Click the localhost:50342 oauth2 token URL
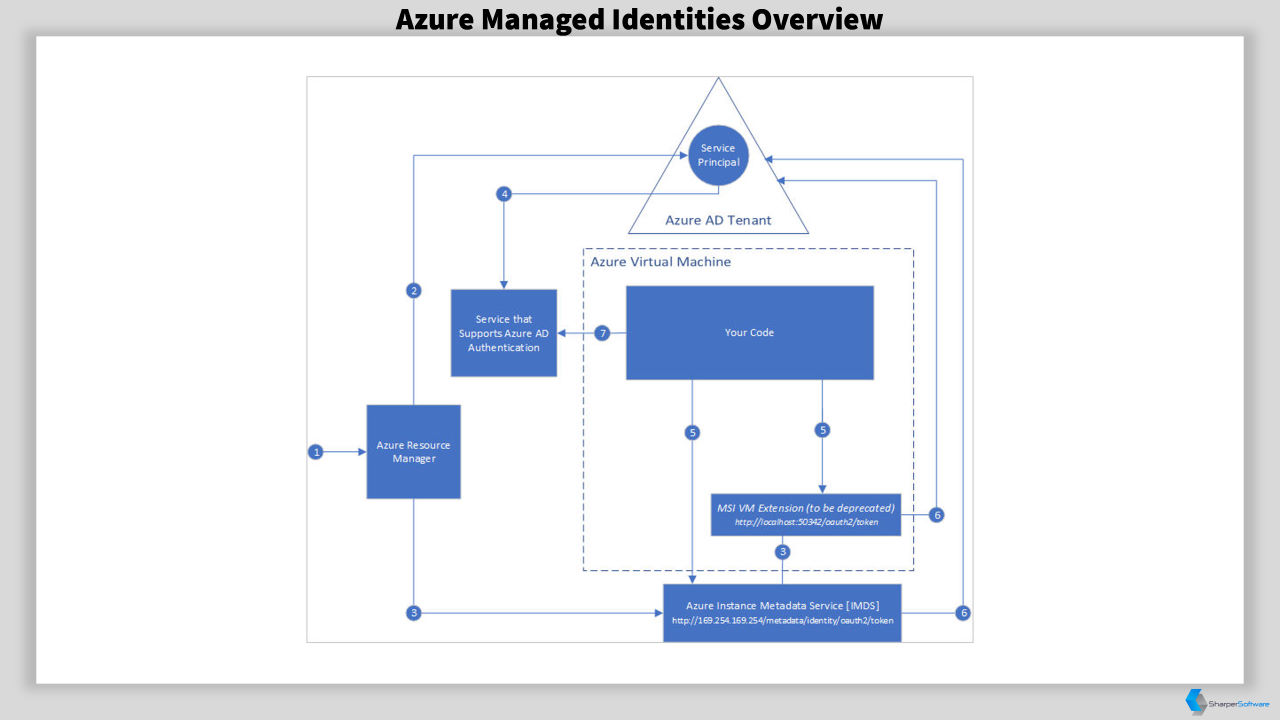This screenshot has height=720, width=1280. point(806,523)
